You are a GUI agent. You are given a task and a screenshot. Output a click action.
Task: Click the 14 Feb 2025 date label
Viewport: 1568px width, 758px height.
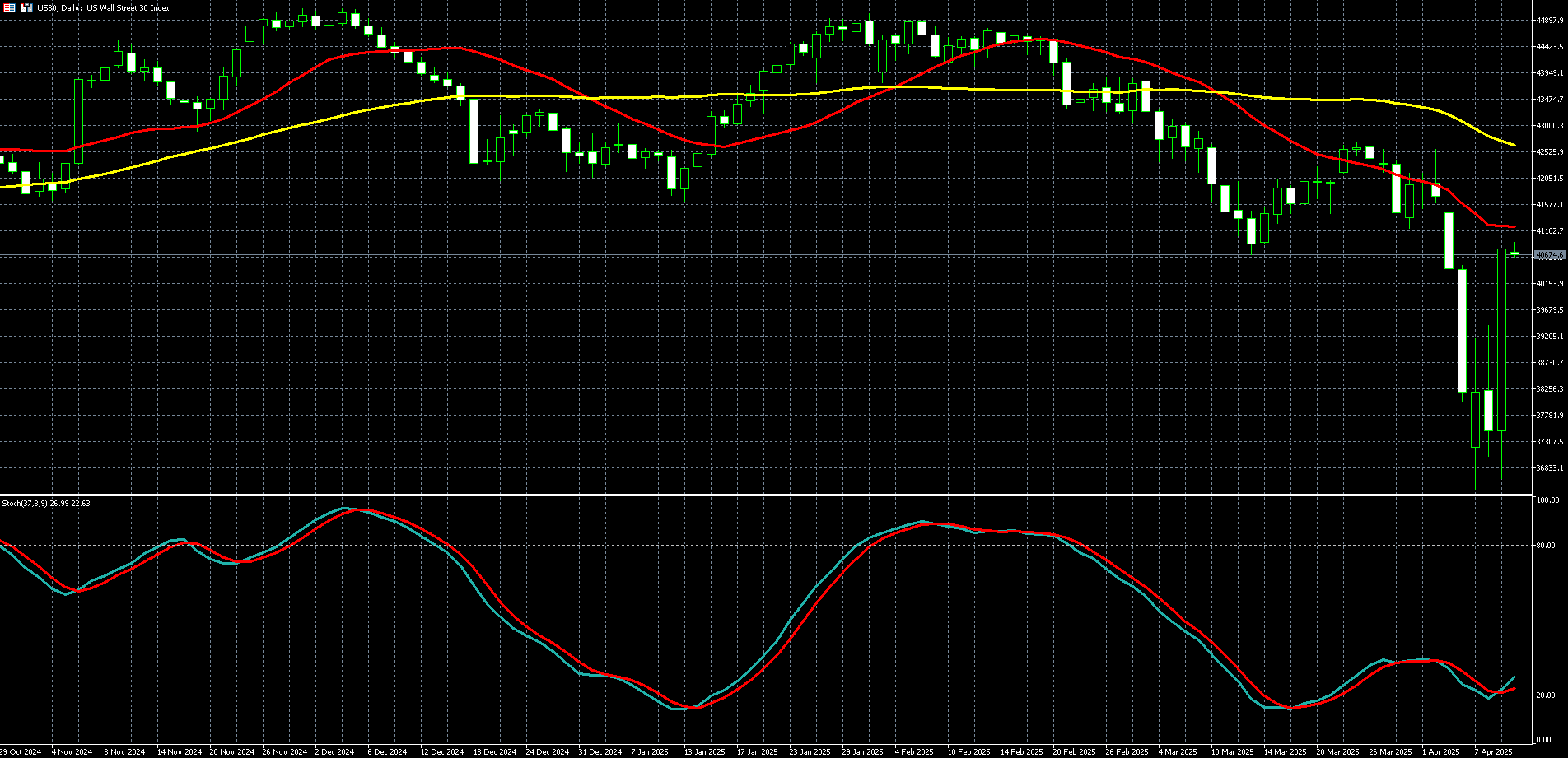tap(1021, 751)
